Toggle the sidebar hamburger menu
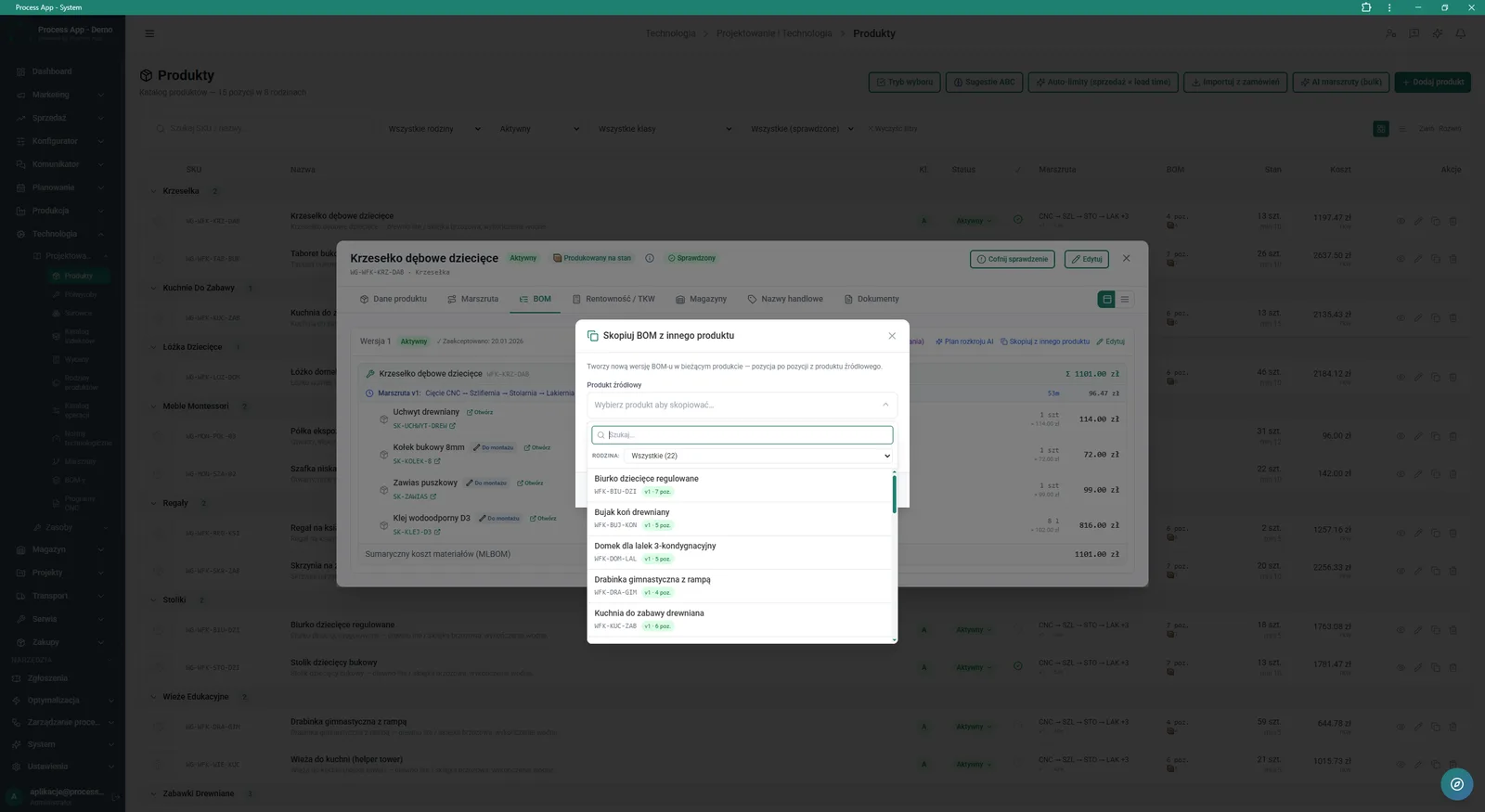The image size is (1485, 812). coord(149,33)
